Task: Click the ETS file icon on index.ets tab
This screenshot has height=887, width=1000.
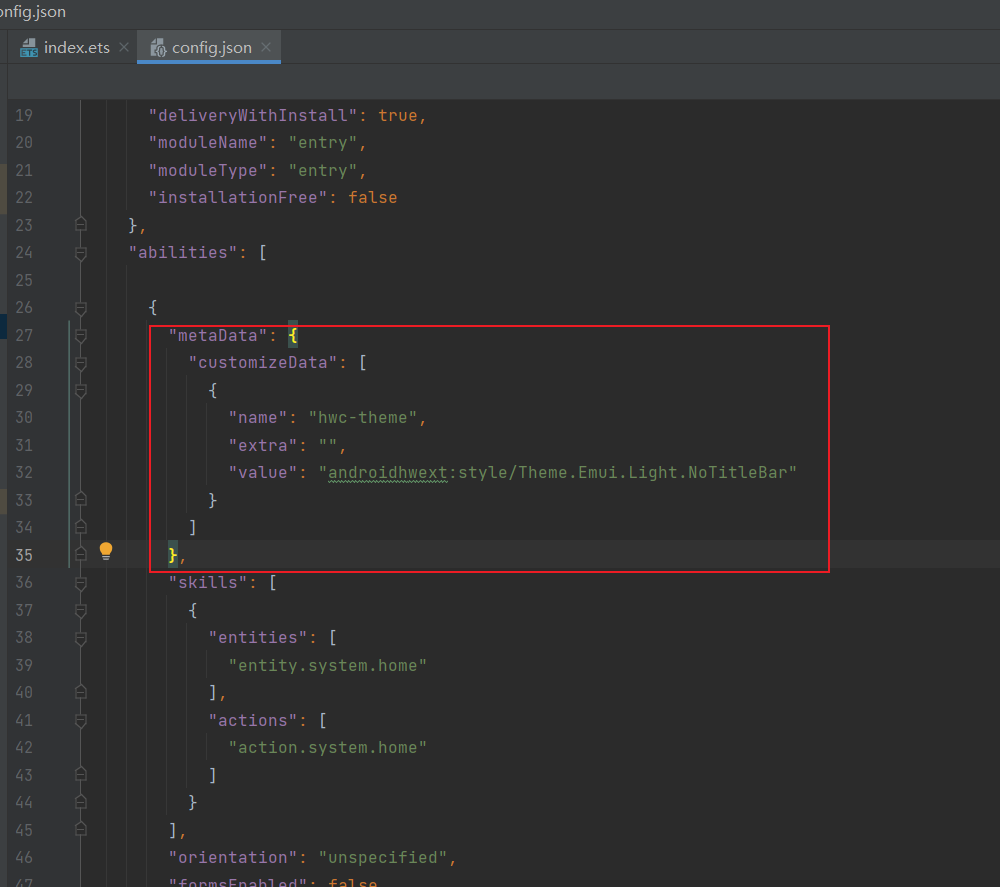Action: point(29,47)
